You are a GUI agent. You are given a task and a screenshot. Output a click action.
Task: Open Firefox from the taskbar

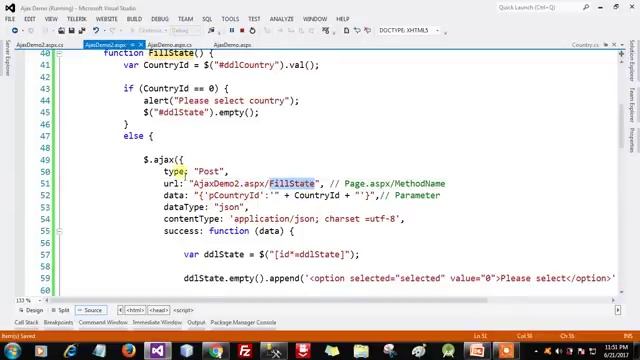[129, 351]
